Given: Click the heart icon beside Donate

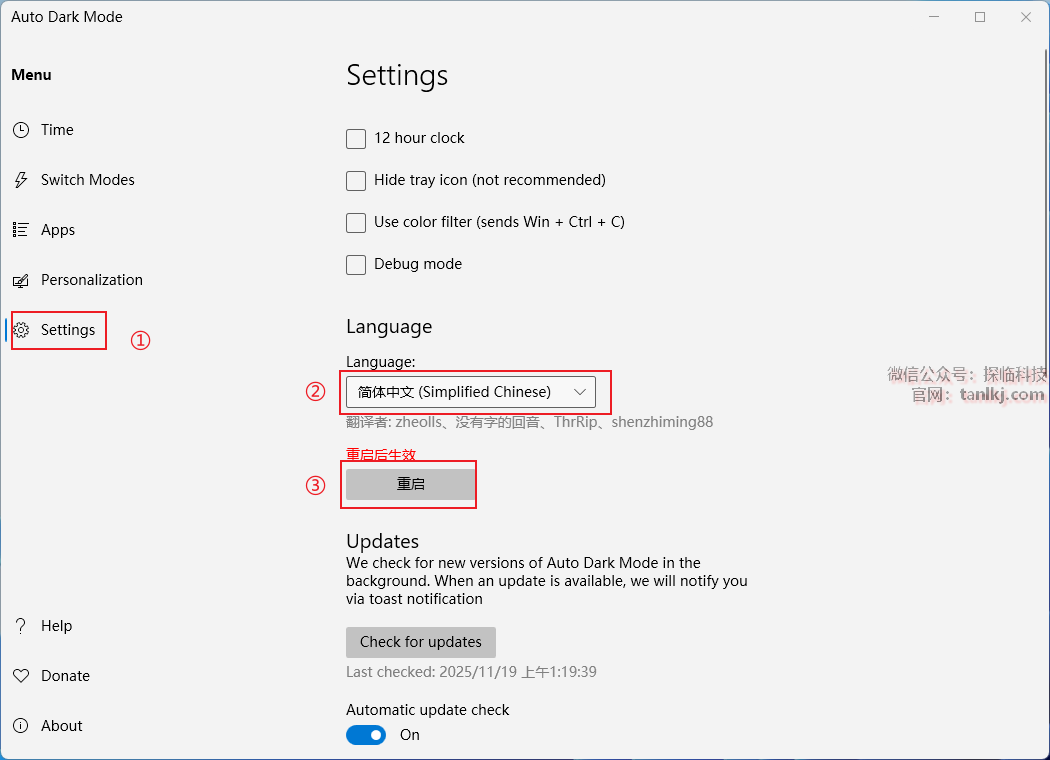Looking at the screenshot, I should tap(21, 676).
